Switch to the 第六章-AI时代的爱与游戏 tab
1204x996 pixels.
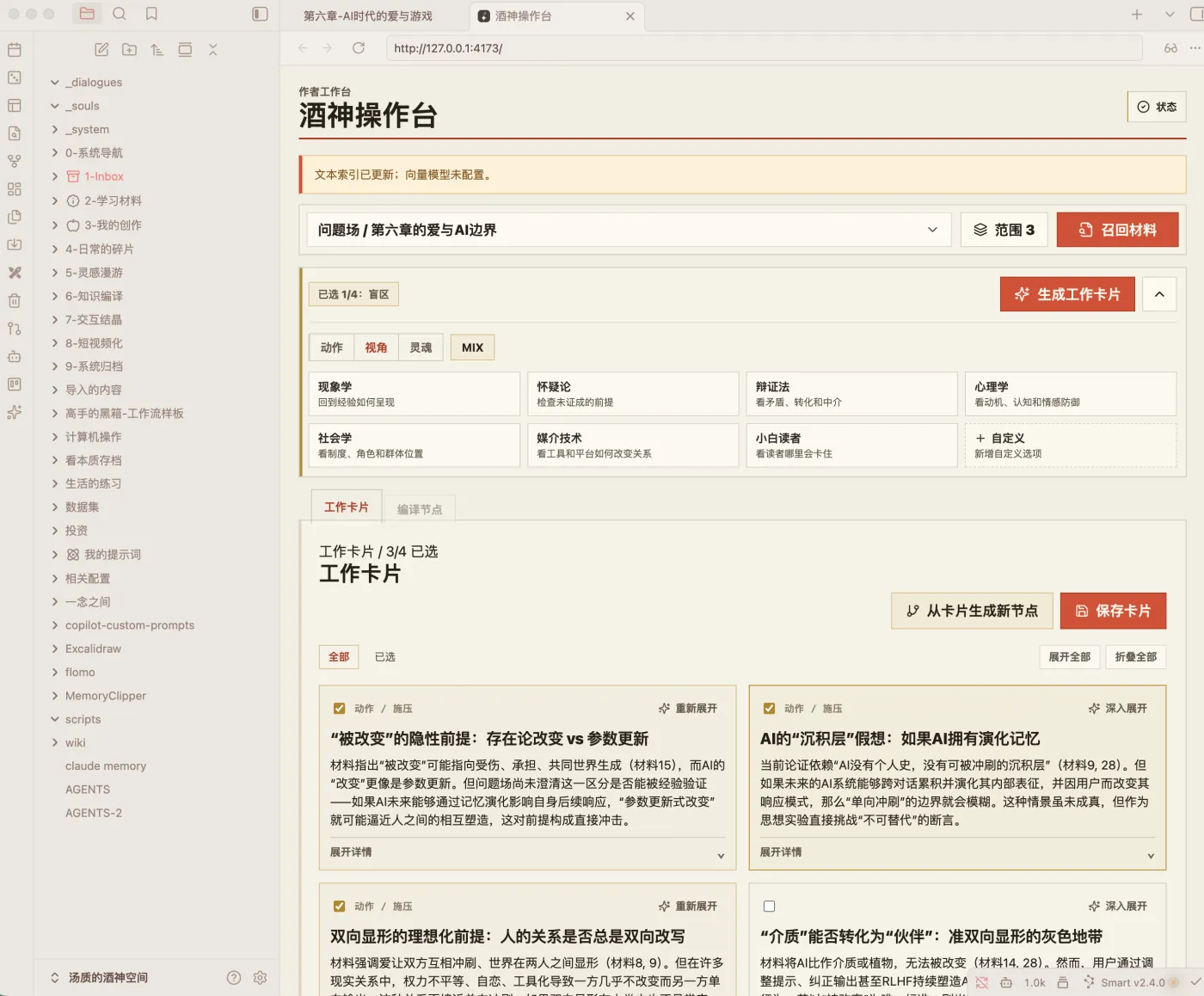pyautogui.click(x=368, y=15)
